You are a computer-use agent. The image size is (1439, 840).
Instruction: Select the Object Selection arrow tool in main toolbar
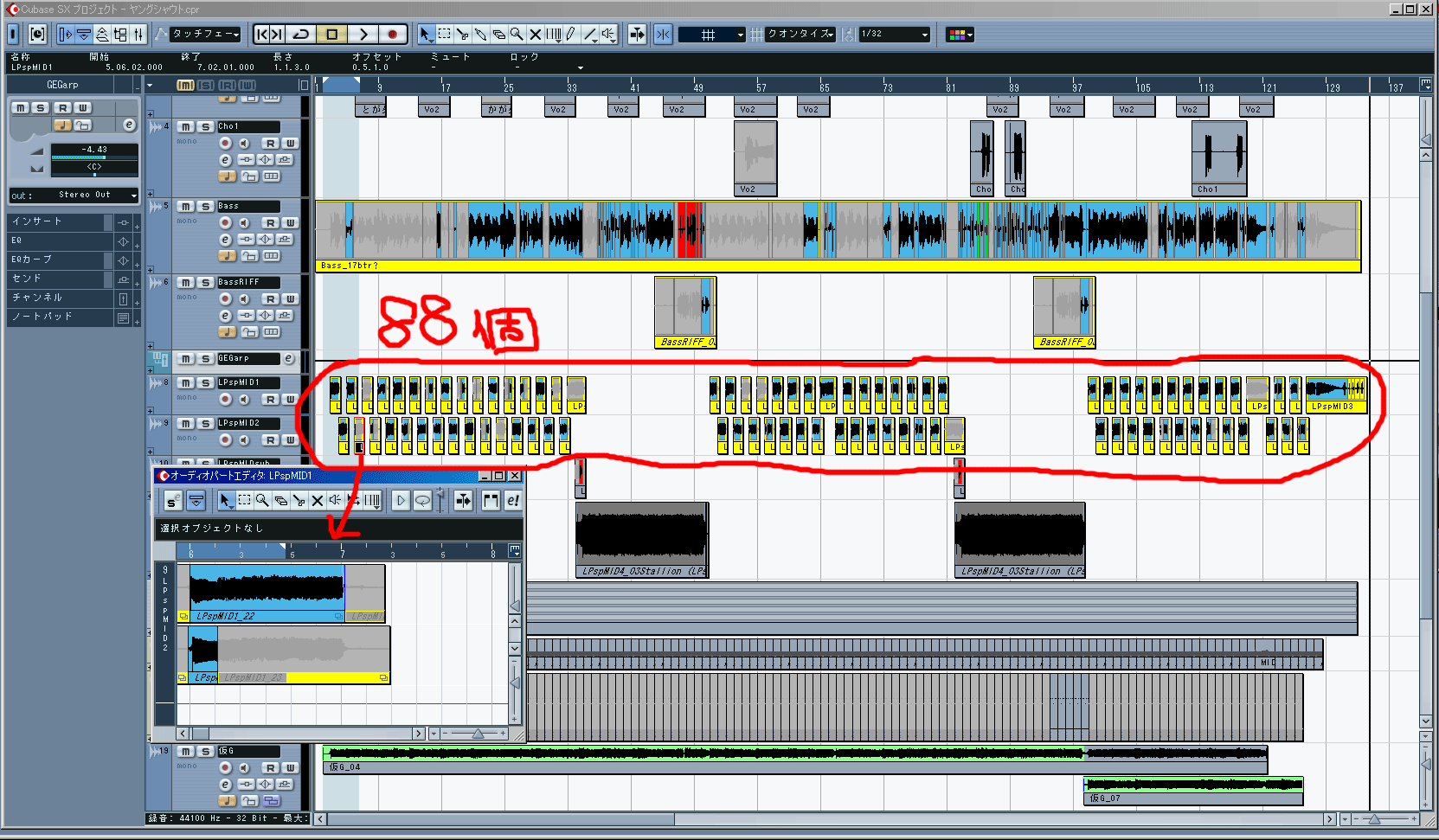[x=425, y=35]
